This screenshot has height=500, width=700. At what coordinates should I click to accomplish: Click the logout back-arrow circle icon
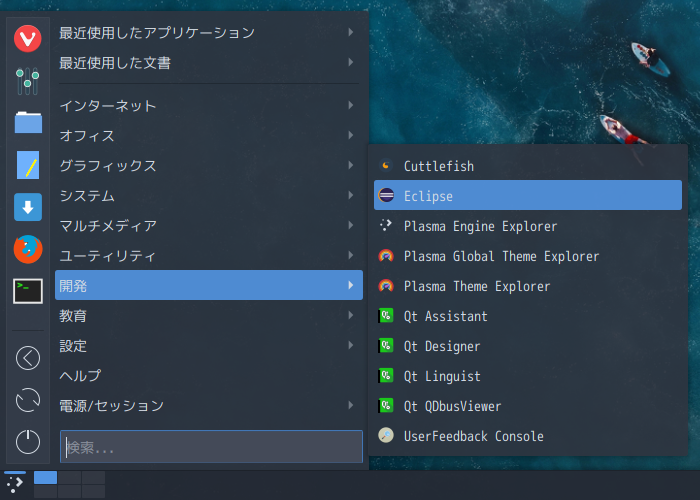click(28, 358)
